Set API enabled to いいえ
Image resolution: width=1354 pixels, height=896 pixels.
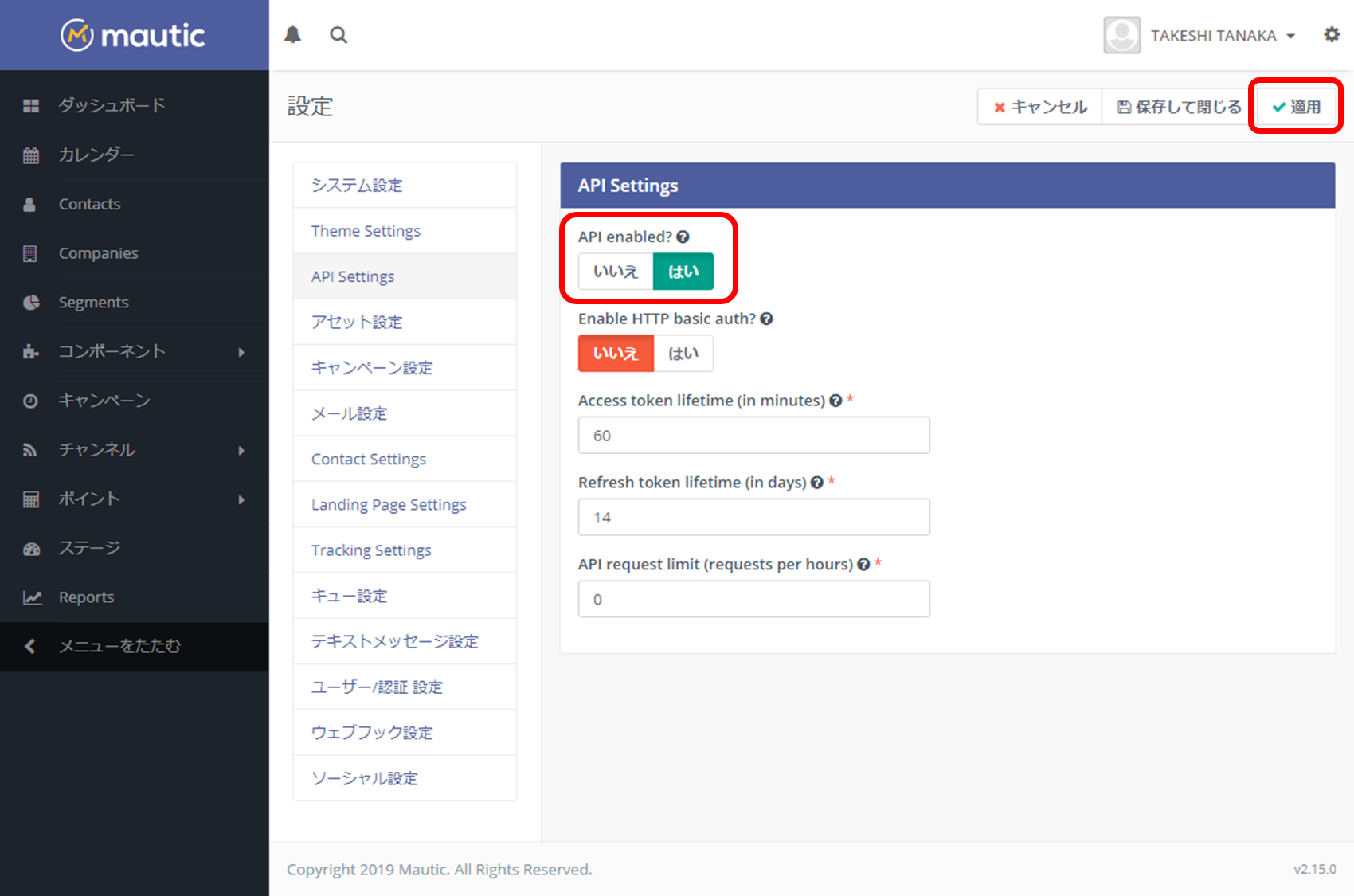(x=616, y=272)
